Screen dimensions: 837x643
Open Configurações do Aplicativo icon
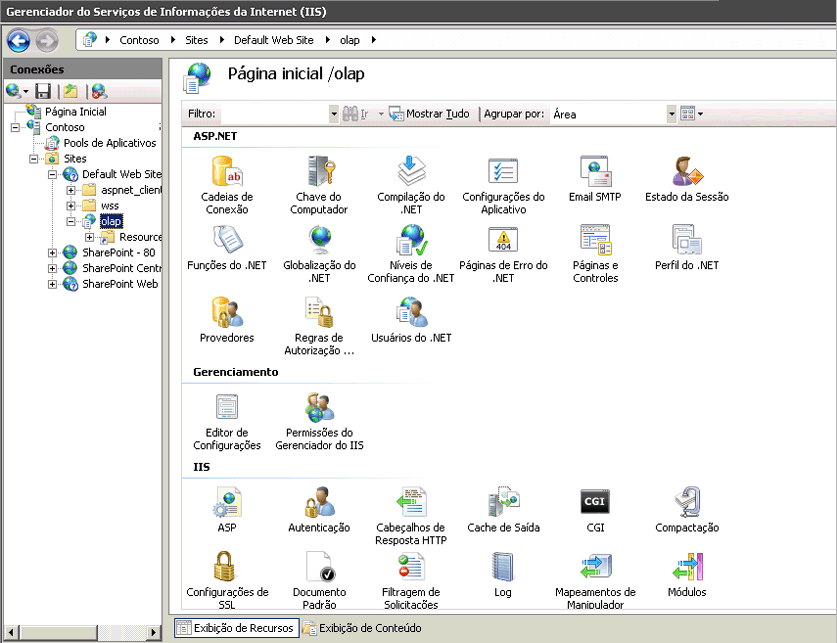point(503,185)
